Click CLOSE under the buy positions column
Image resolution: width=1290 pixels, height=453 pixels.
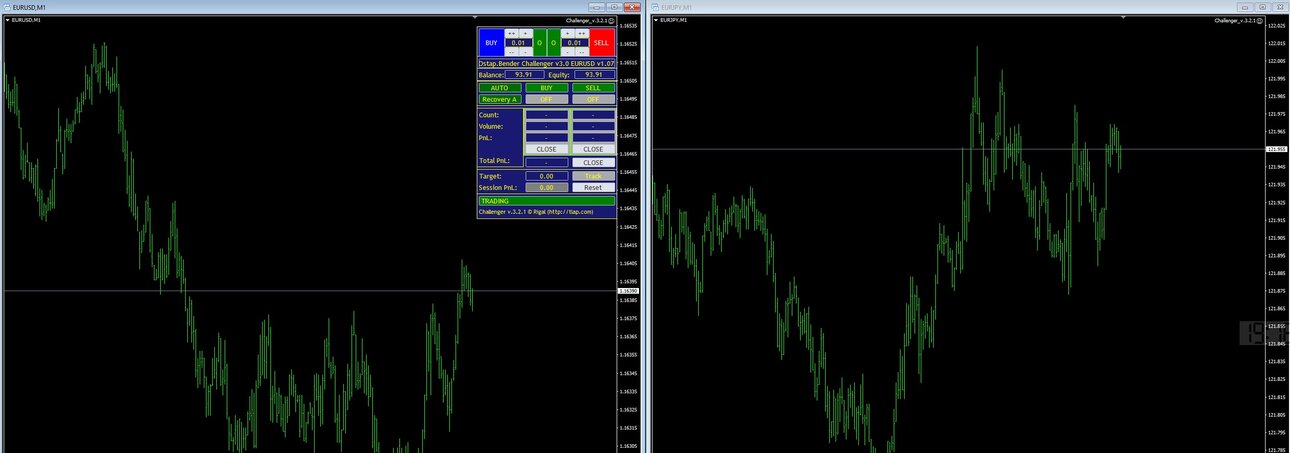coord(546,149)
